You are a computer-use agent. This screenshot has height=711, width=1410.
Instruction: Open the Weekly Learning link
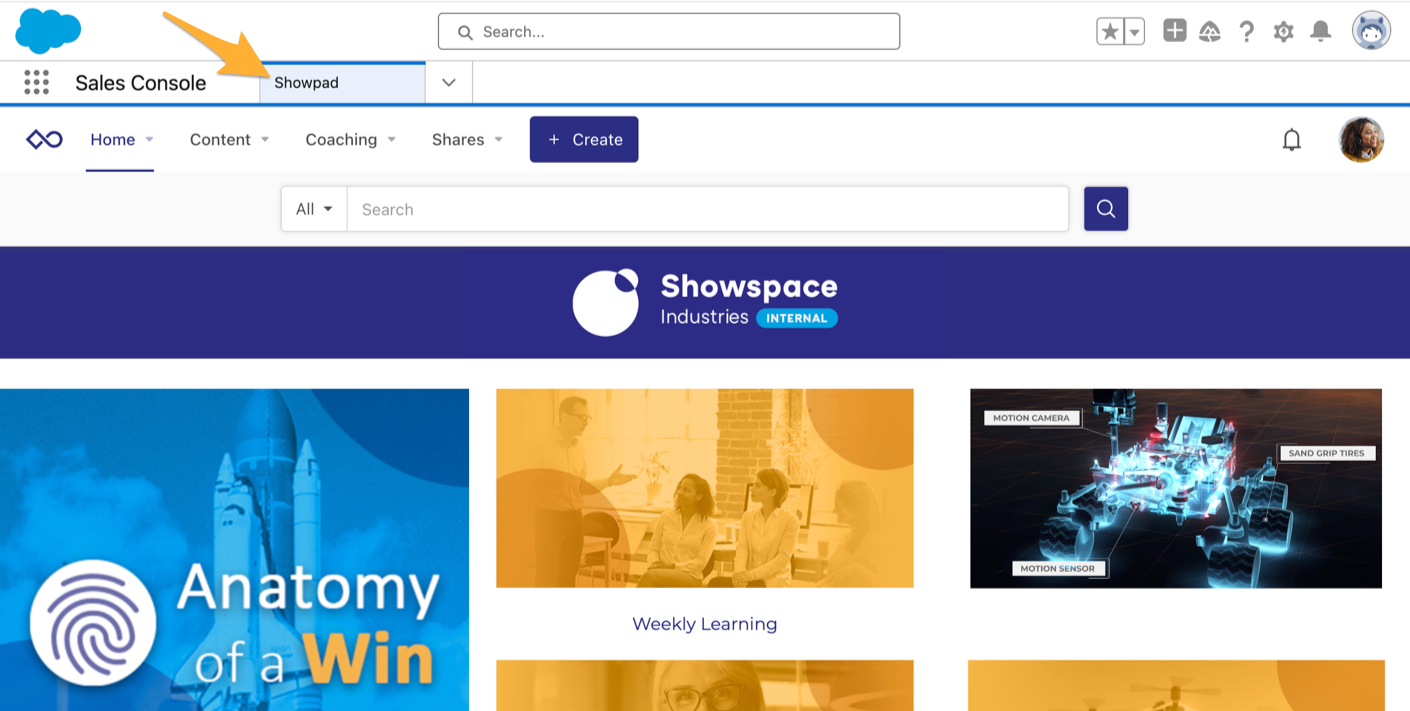704,624
